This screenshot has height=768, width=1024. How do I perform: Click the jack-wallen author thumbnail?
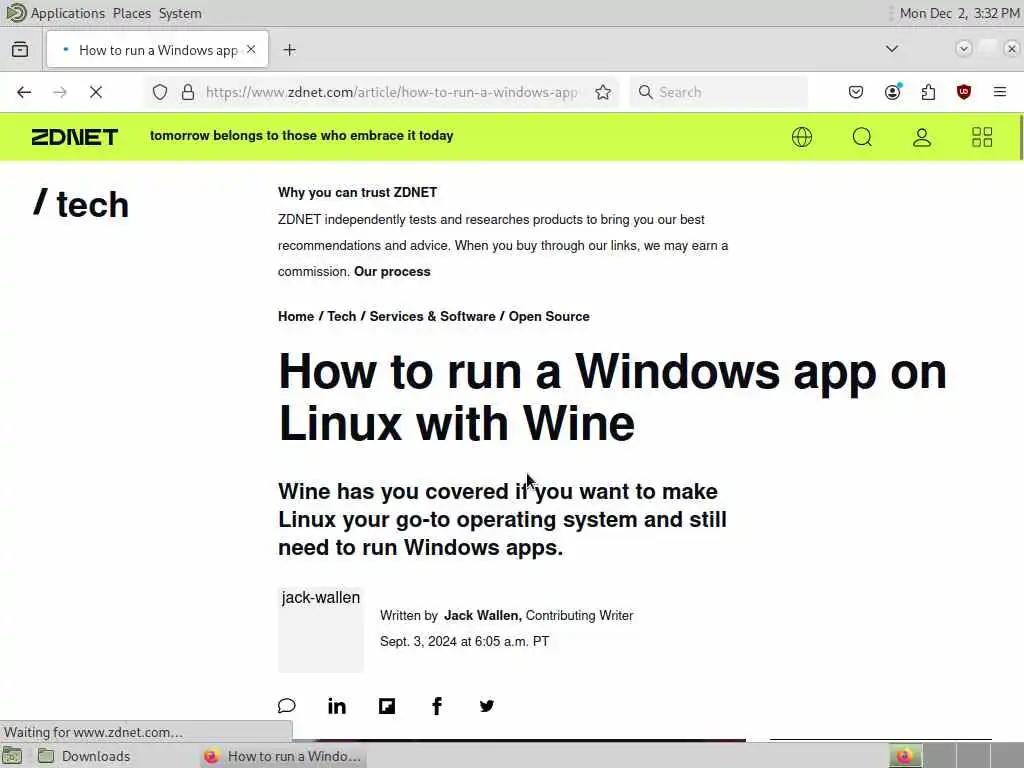[x=321, y=630]
